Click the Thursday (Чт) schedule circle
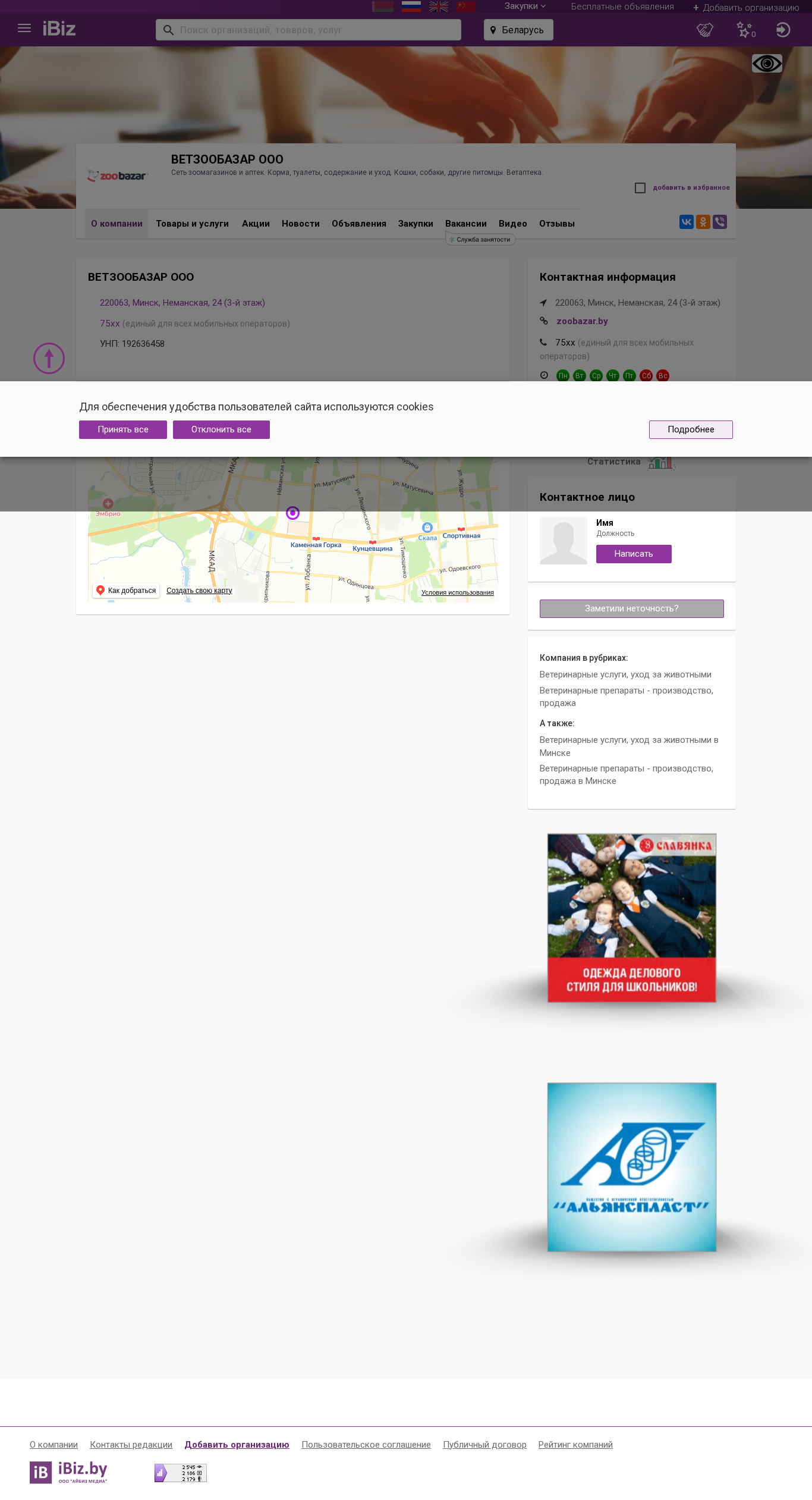Viewport: 812px width, 1500px height. pos(613,375)
